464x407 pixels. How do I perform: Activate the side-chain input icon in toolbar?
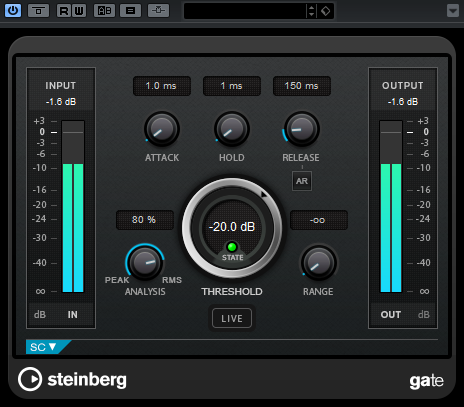coord(158,11)
